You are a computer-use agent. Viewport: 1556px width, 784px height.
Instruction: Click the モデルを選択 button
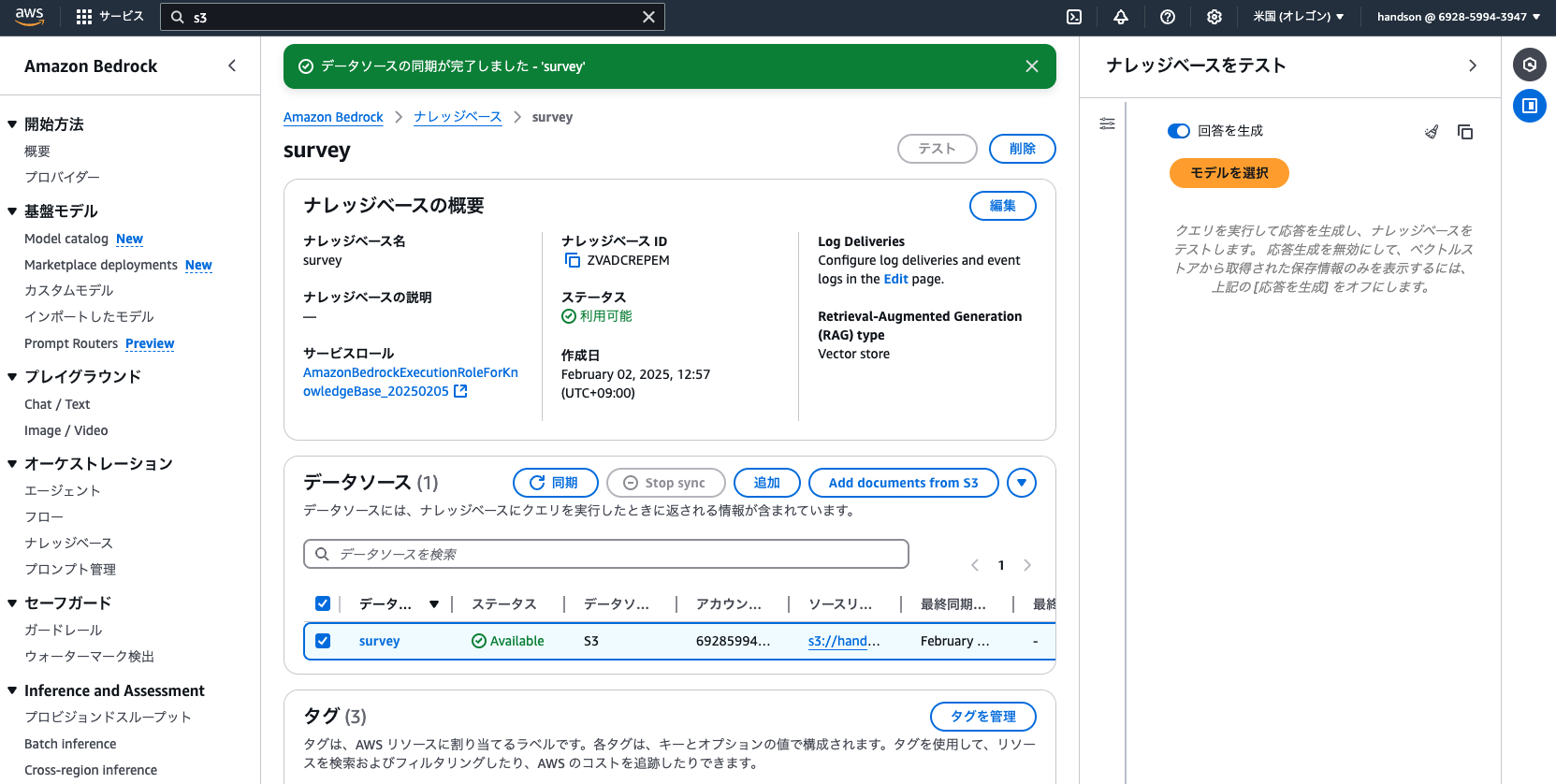pos(1229,173)
